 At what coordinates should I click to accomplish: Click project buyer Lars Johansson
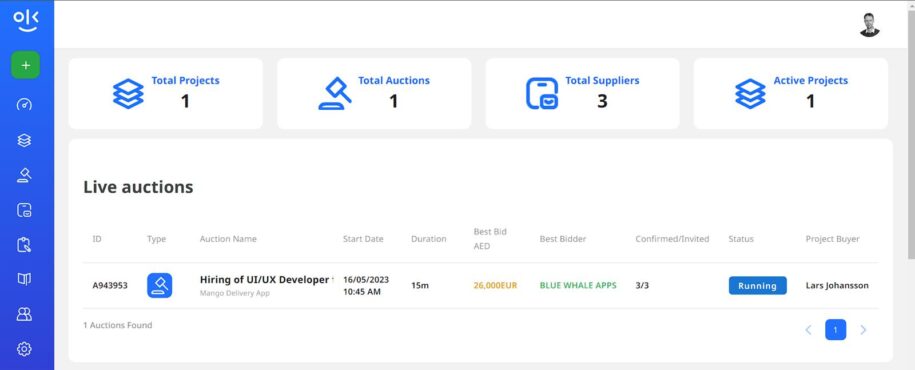pyautogui.click(x=837, y=285)
